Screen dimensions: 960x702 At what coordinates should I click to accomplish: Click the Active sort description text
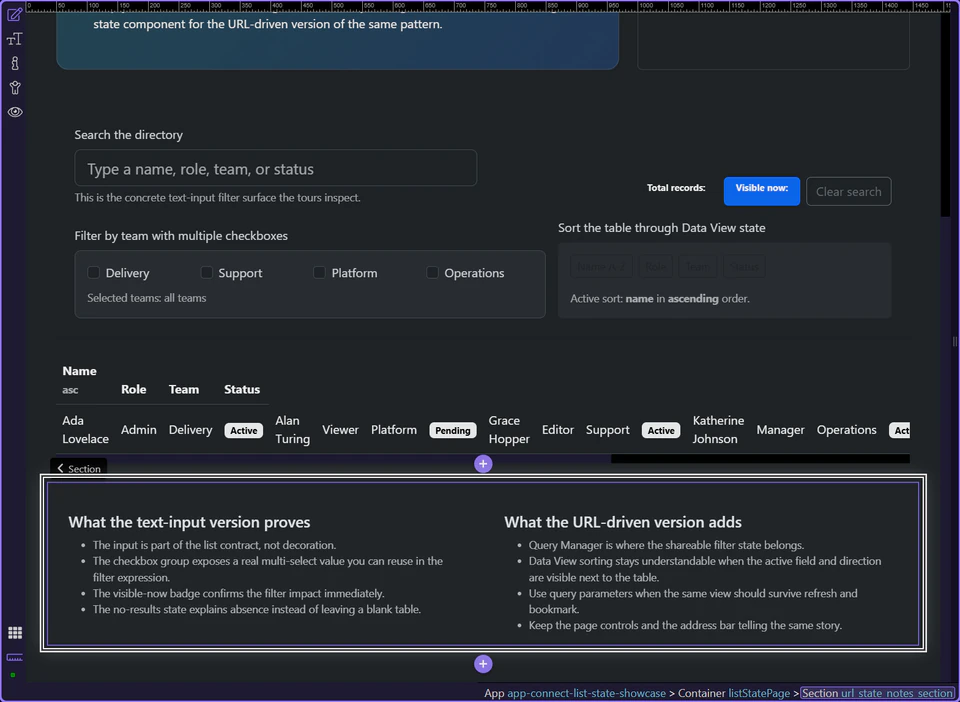[x=660, y=299]
